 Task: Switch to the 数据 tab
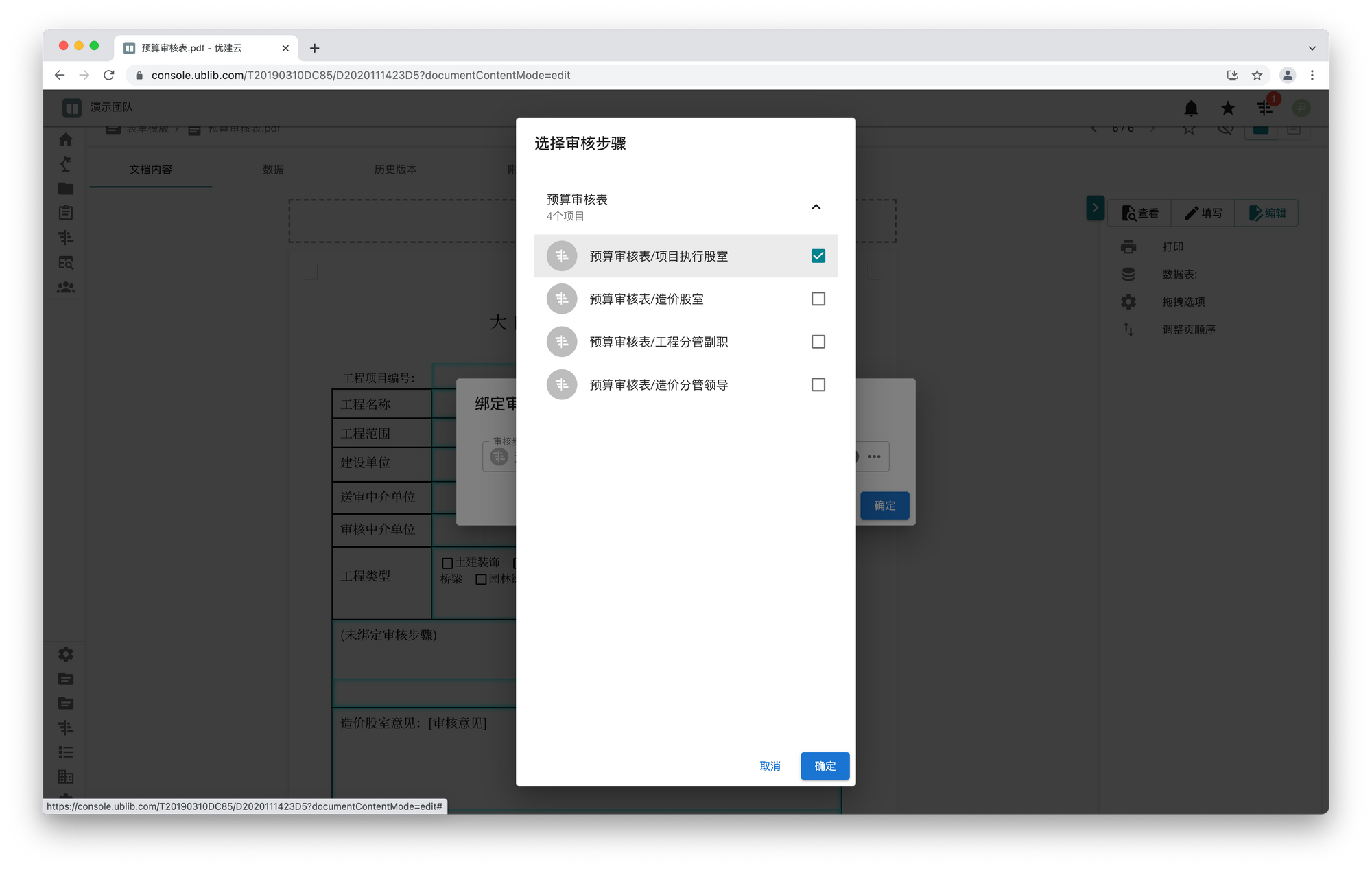[x=273, y=170]
